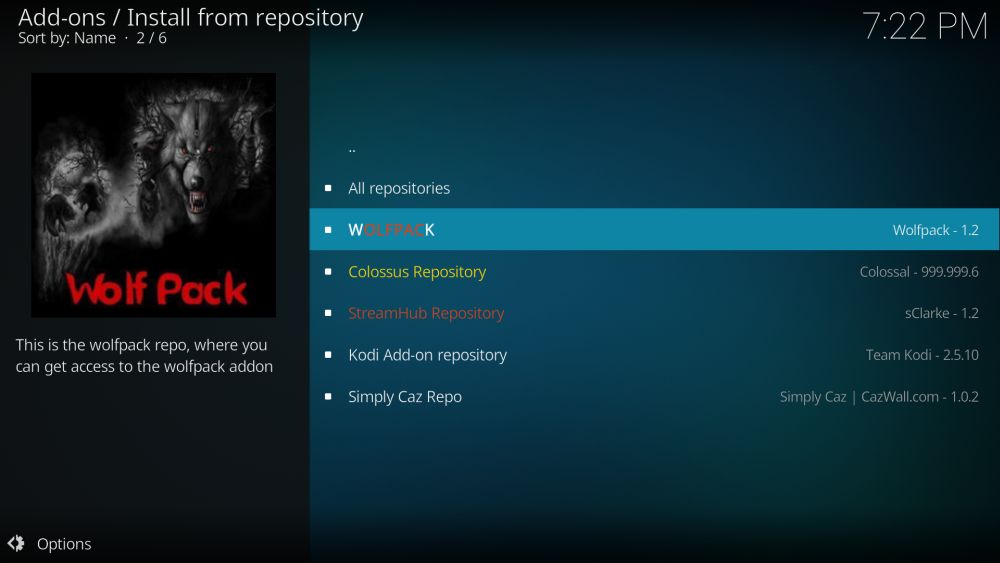
Task: Choose All repositories
Action: coord(654,188)
